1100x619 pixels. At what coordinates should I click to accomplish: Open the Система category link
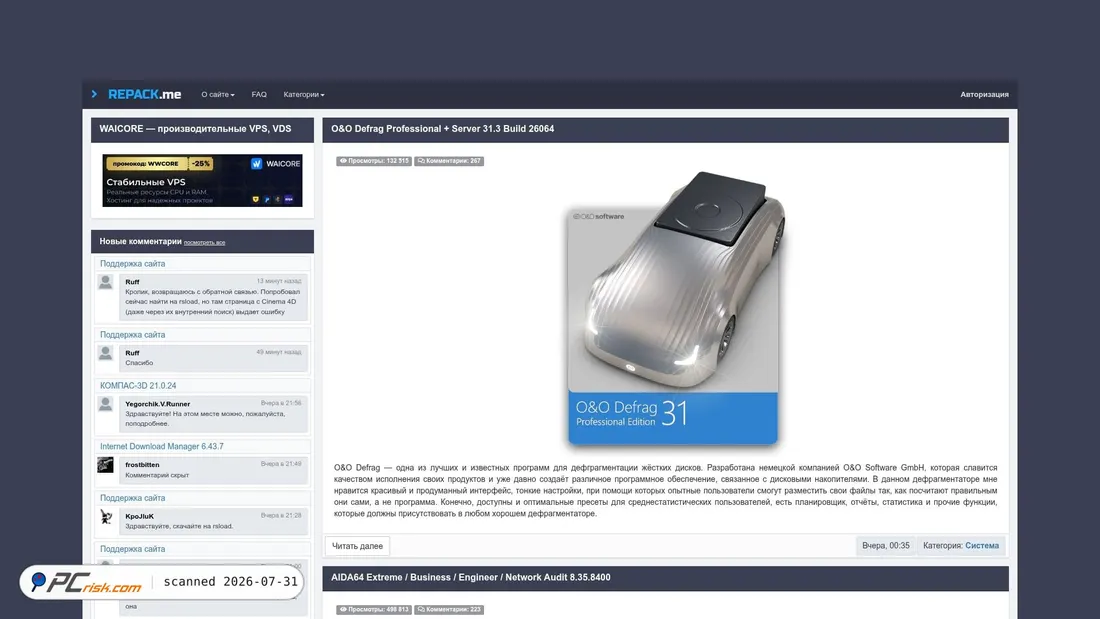coord(982,546)
